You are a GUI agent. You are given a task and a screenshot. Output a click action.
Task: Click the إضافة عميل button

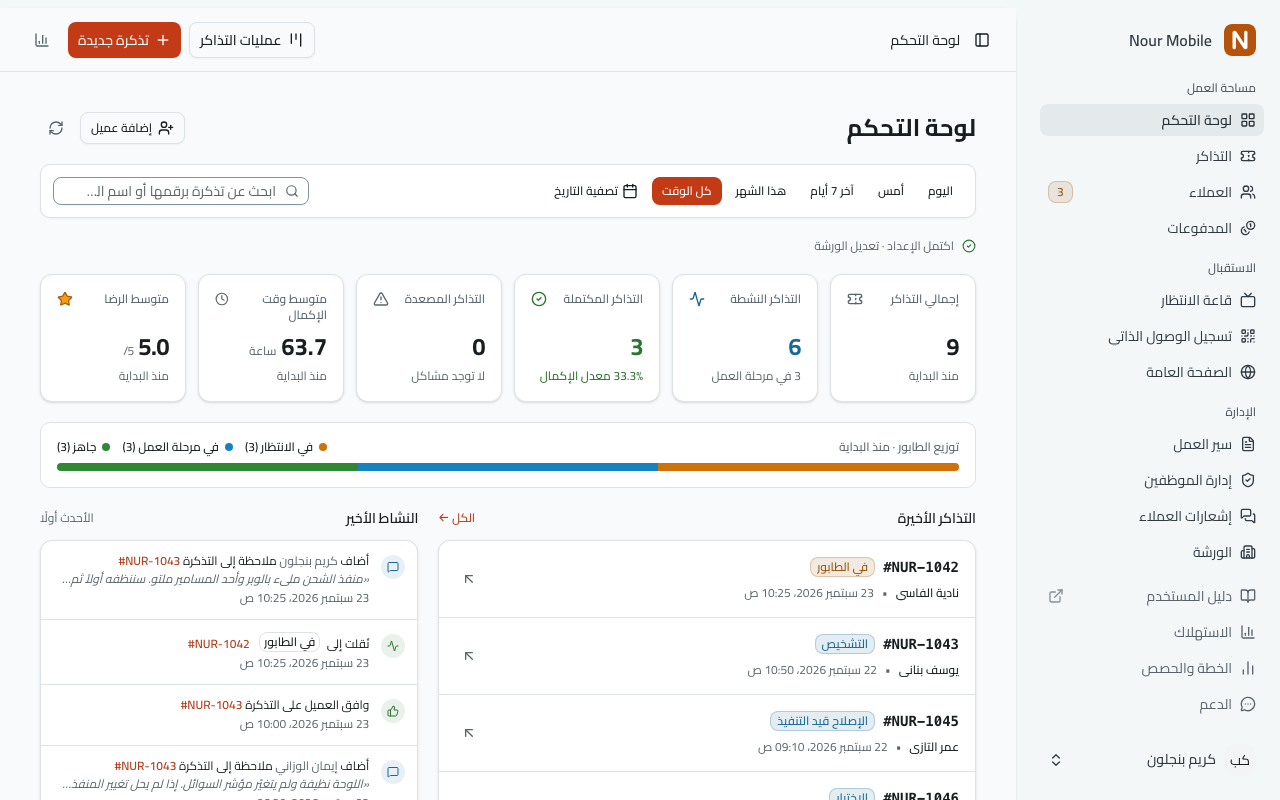pyautogui.click(x=132, y=128)
